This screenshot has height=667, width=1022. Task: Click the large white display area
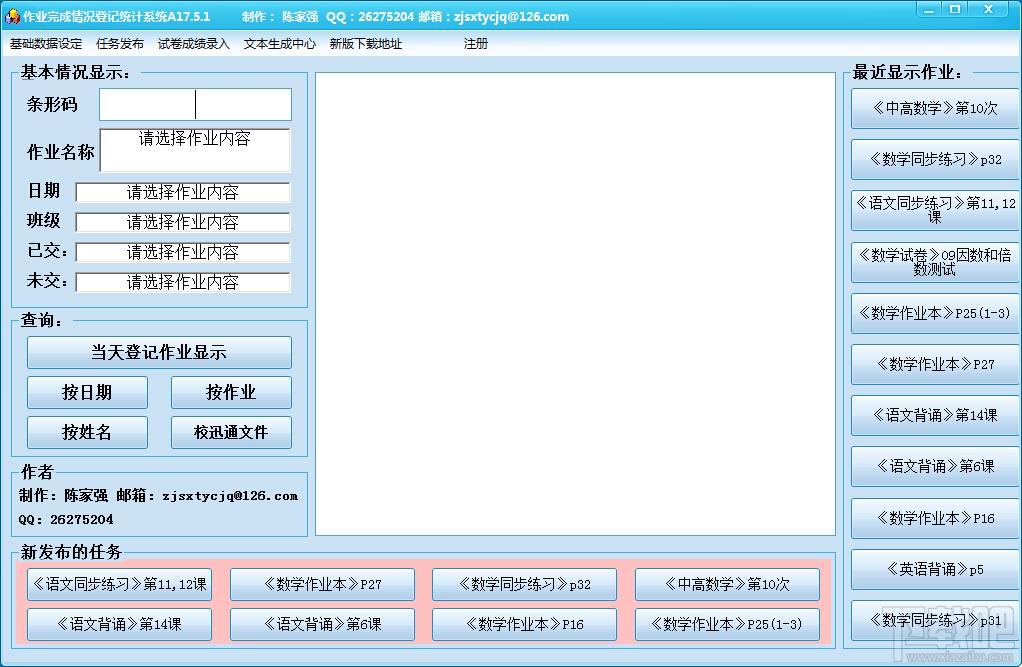(576, 304)
